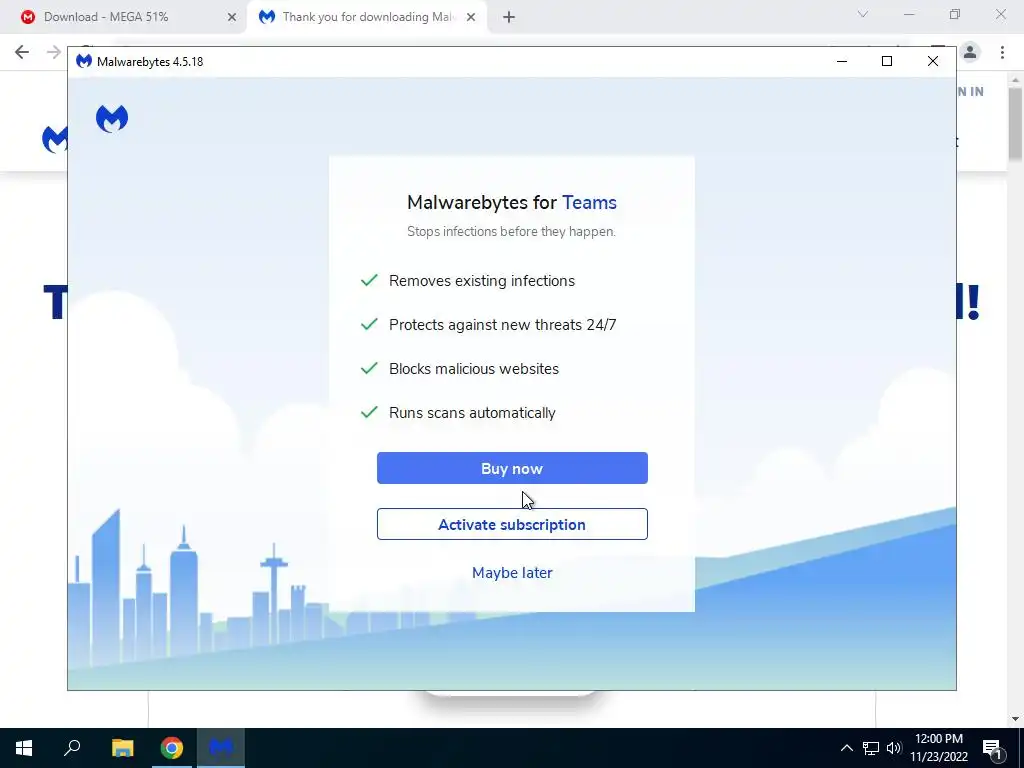Open Chrome profile avatar menu
This screenshot has height=768, width=1024.
click(x=970, y=52)
